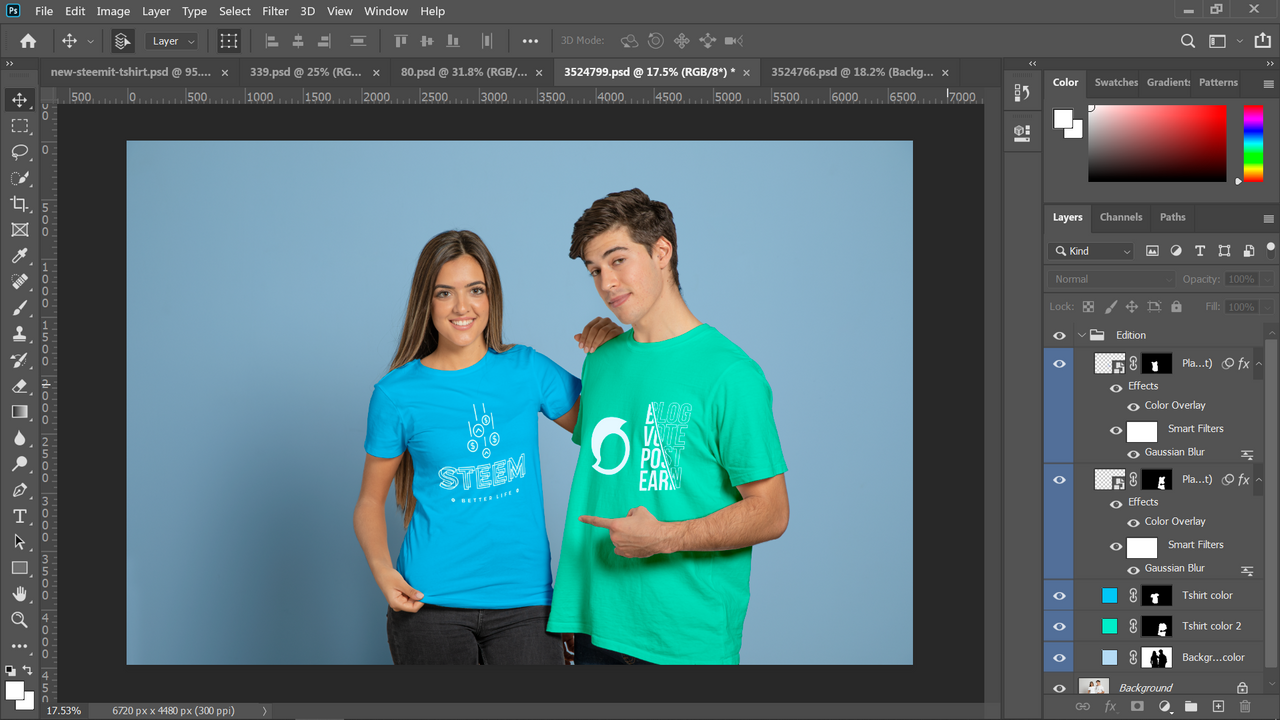Select the Rectangle shape tool
The height and width of the screenshot is (720, 1280).
click(19, 568)
